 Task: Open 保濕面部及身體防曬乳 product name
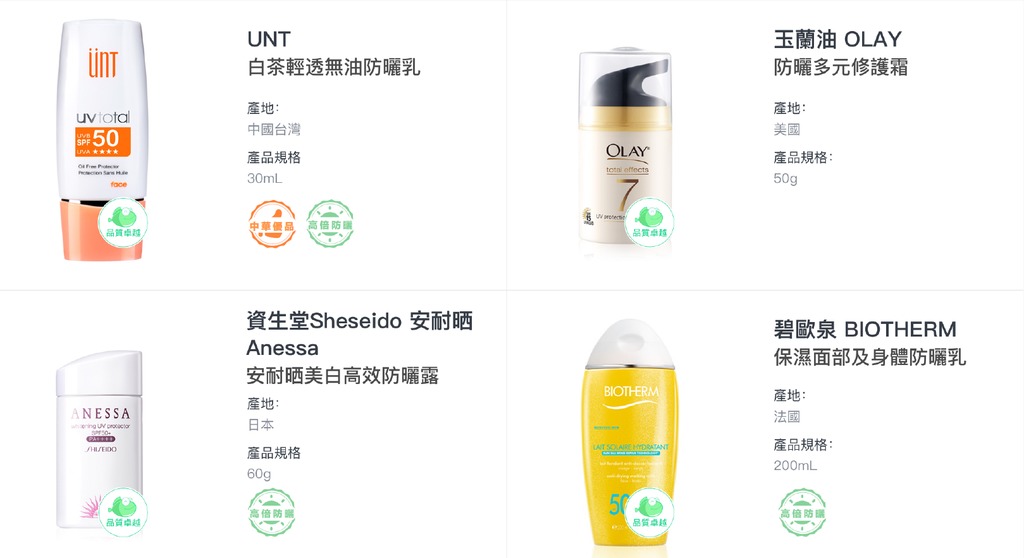tap(869, 357)
